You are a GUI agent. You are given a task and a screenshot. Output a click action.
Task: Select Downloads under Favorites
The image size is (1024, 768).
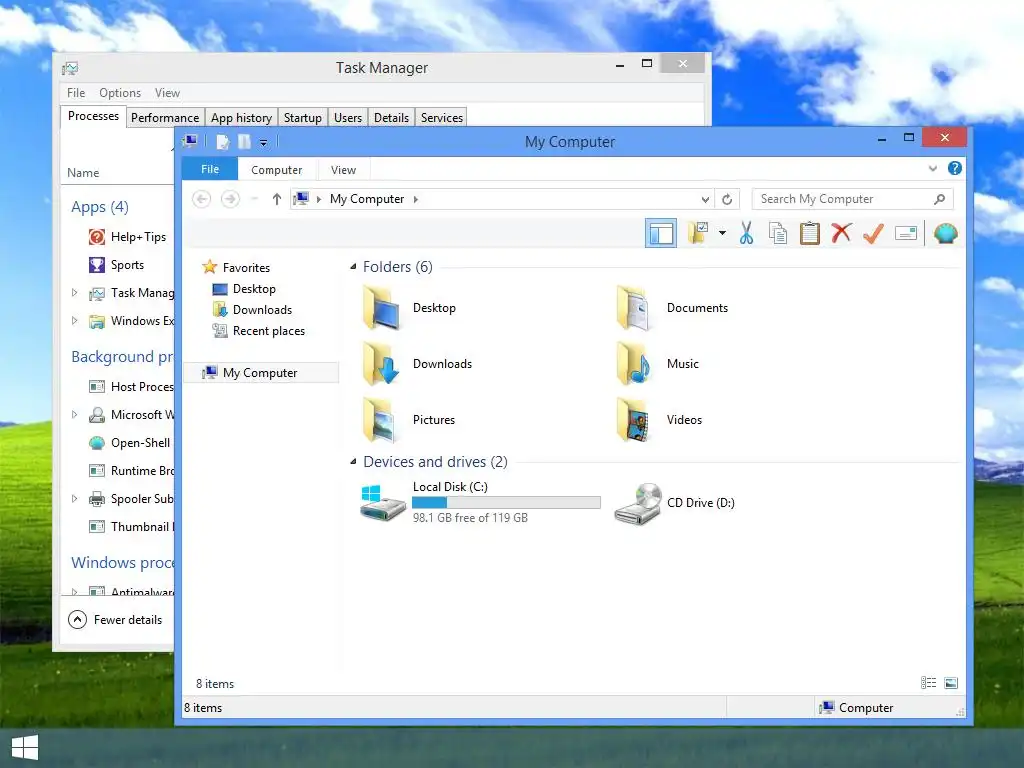pos(262,310)
